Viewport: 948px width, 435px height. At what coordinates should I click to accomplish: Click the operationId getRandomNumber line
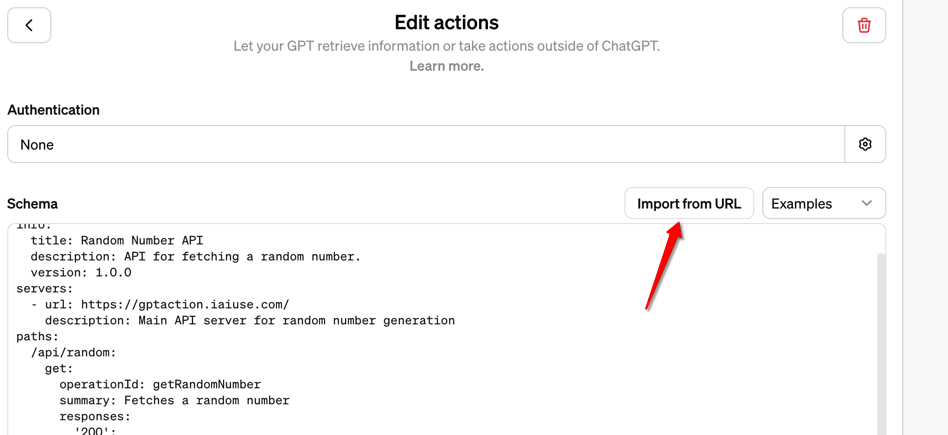pyautogui.click(x=160, y=385)
